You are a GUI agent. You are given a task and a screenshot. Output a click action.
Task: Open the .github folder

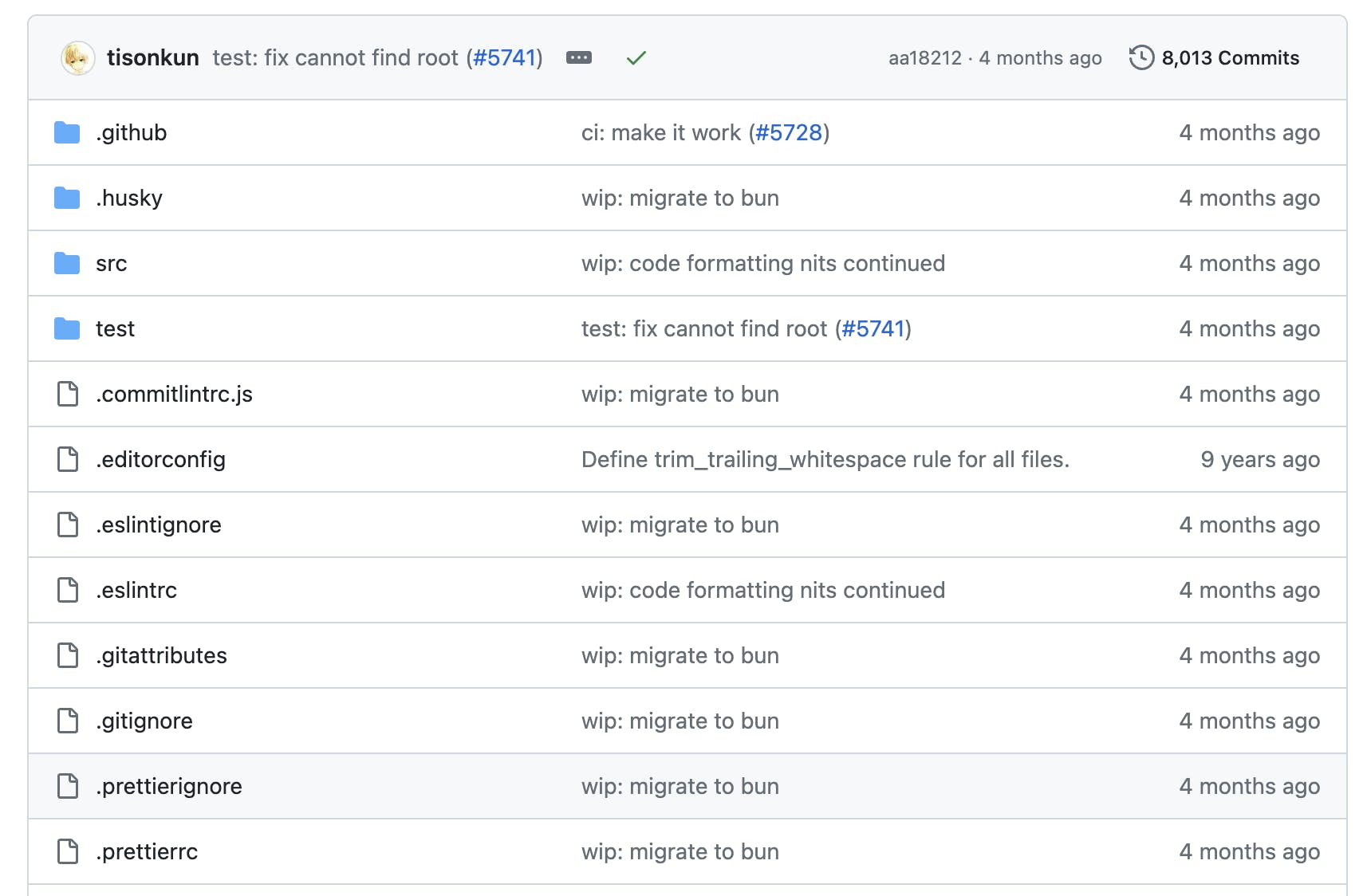point(132,132)
